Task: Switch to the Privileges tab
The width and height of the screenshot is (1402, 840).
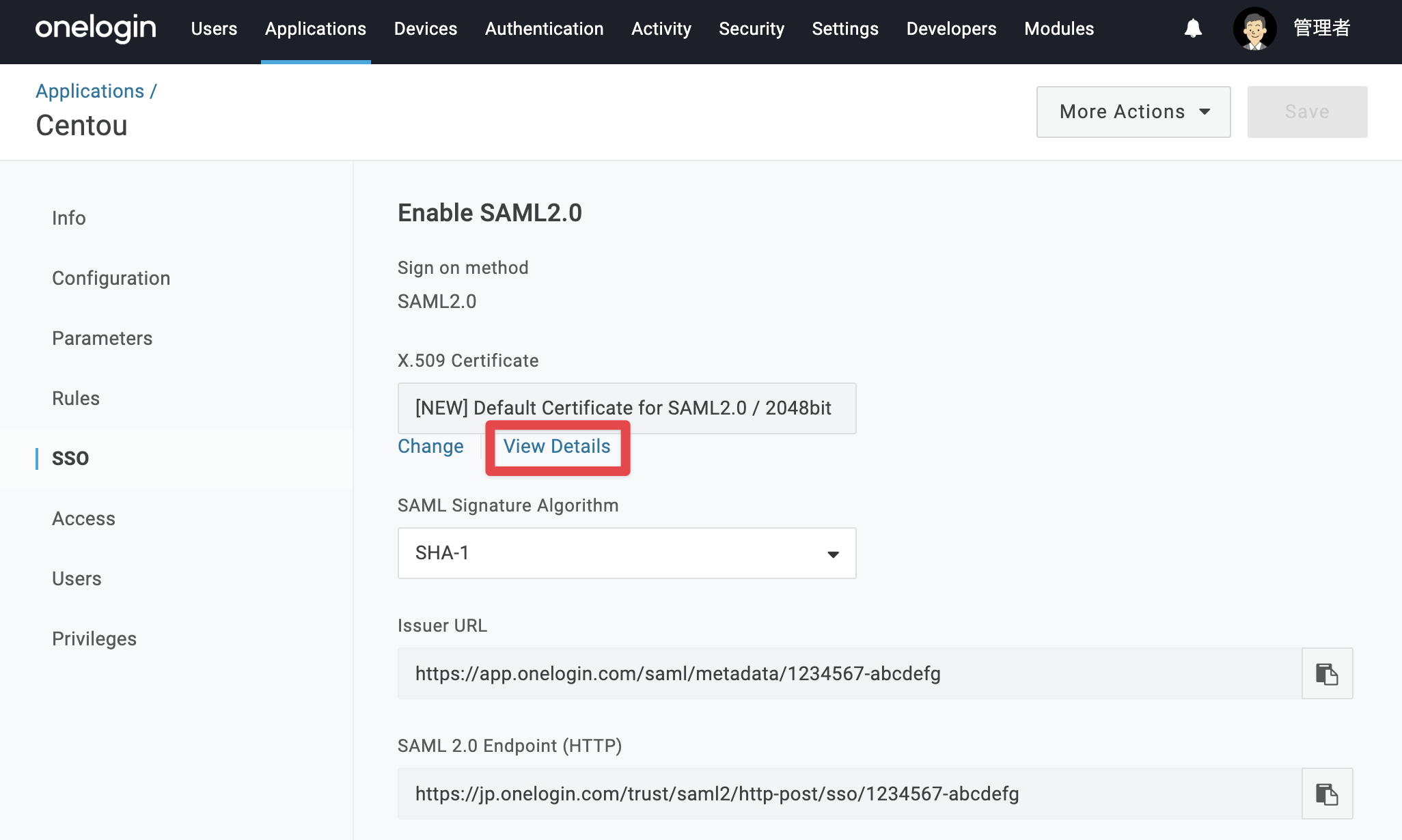Action: pyautogui.click(x=94, y=639)
